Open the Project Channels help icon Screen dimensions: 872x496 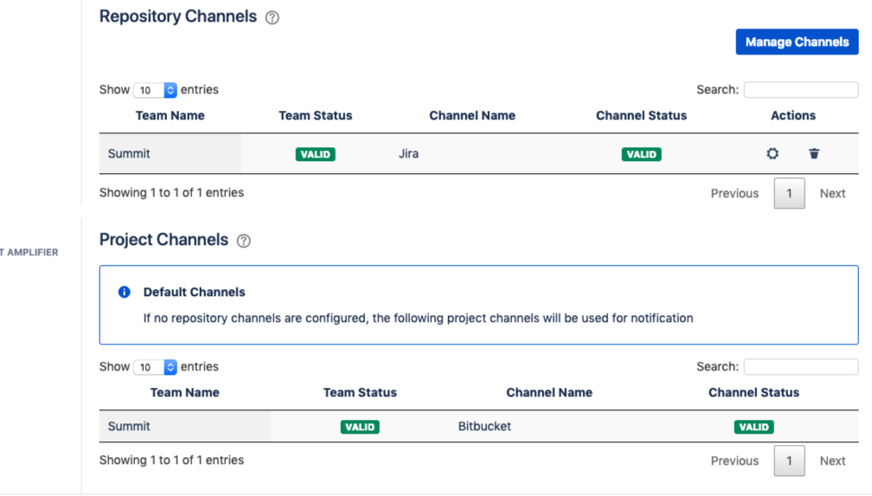point(243,241)
